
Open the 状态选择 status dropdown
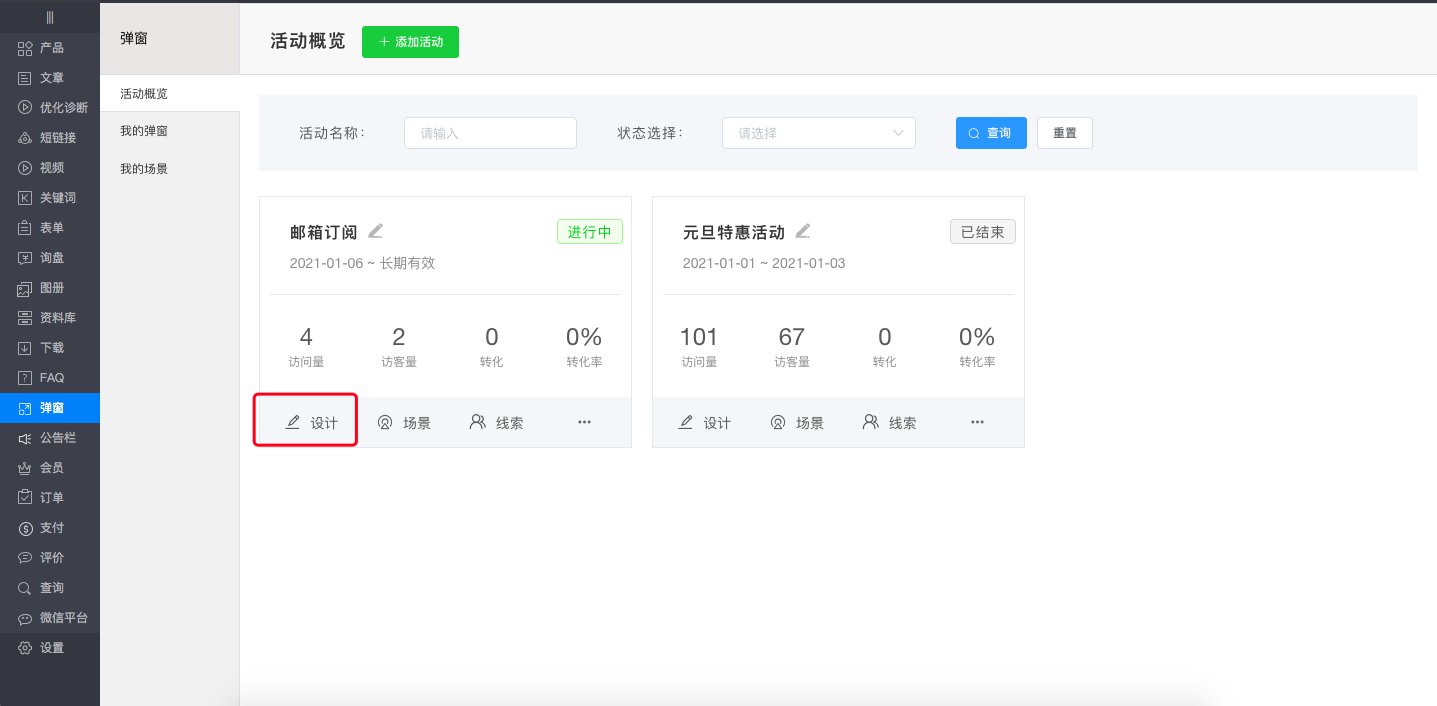coord(818,132)
